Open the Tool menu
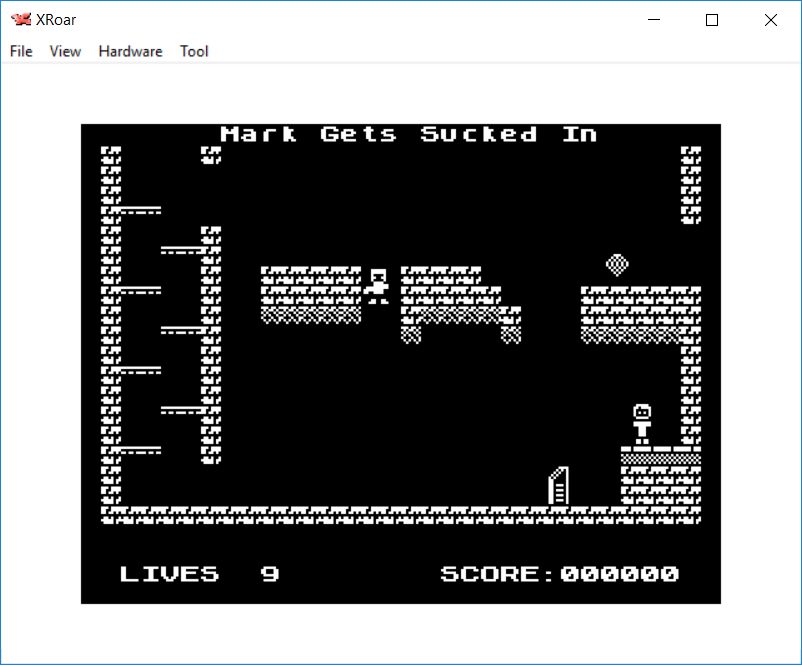 194,51
